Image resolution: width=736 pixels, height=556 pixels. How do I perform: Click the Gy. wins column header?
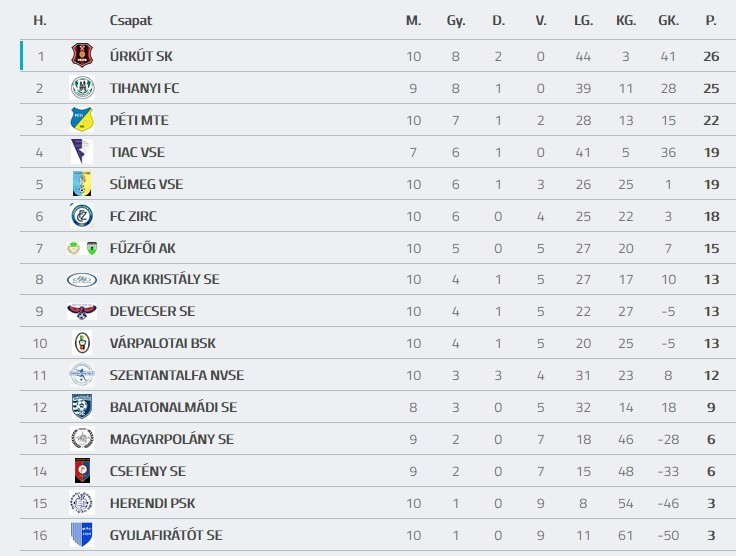pos(456,20)
